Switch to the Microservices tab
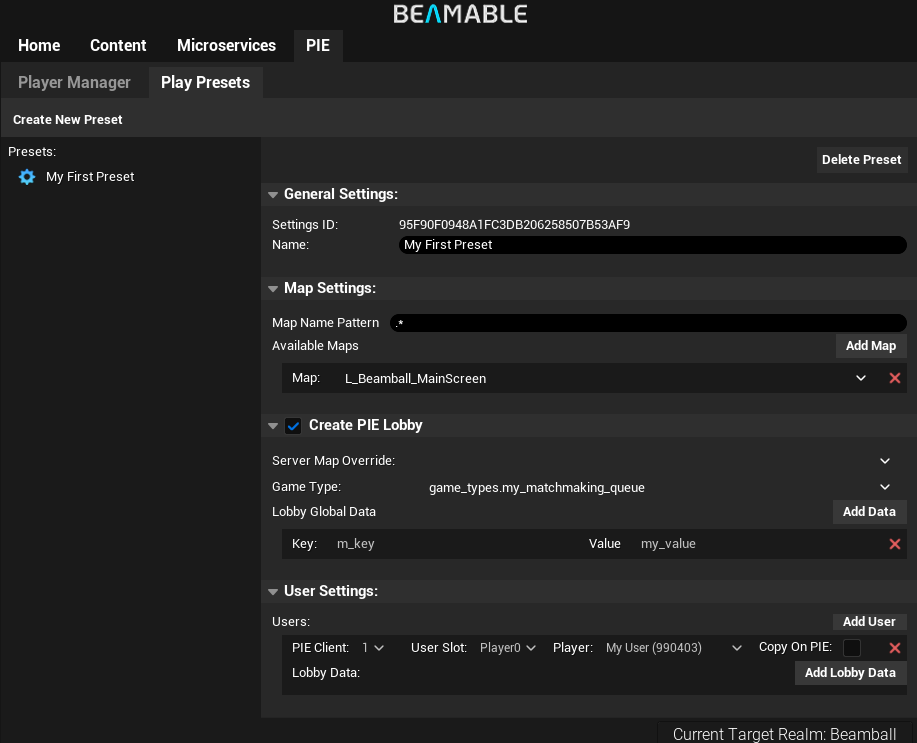Screen dimensions: 917x743 [226, 46]
